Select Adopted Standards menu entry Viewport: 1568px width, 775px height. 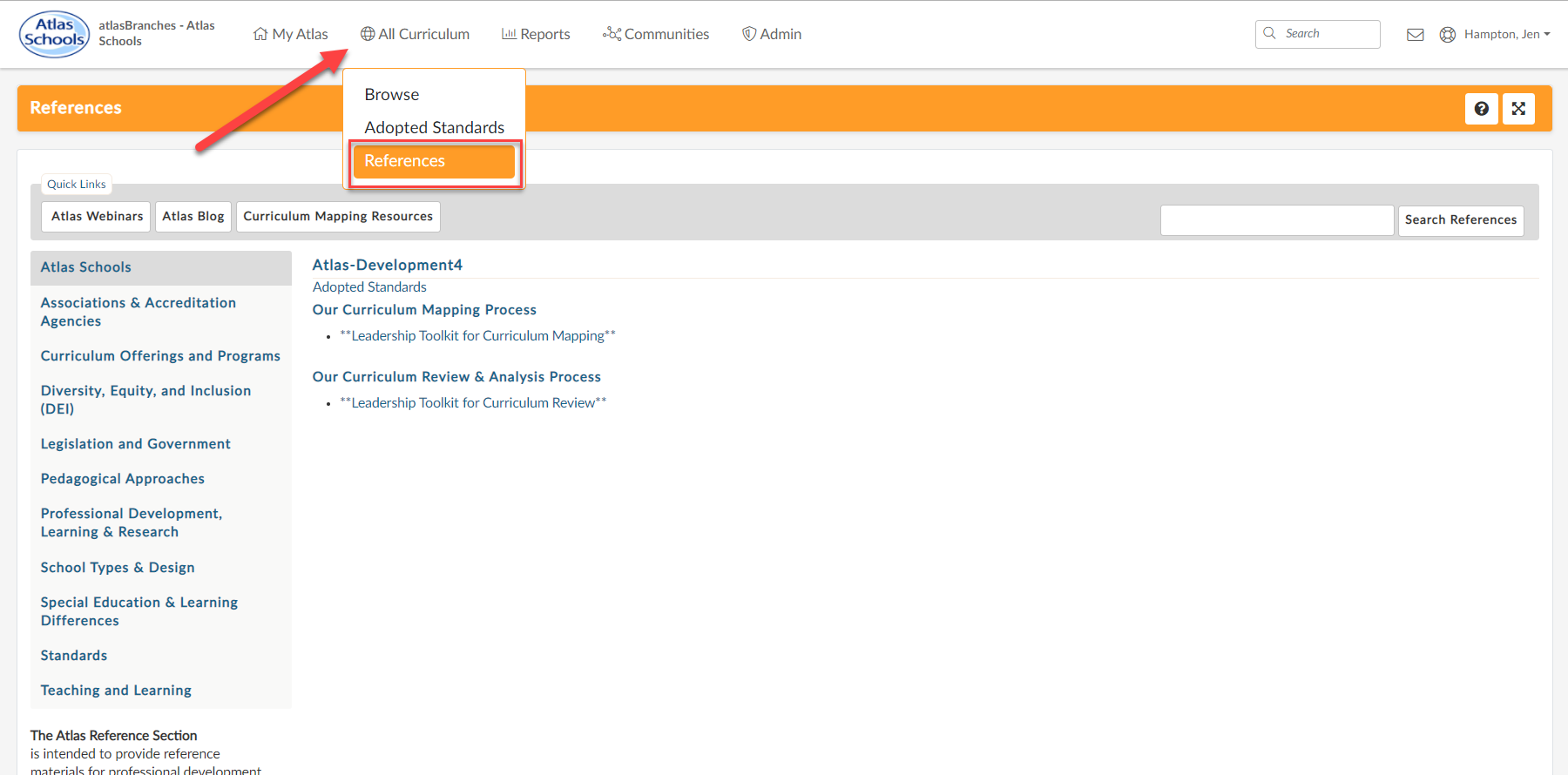pos(434,127)
